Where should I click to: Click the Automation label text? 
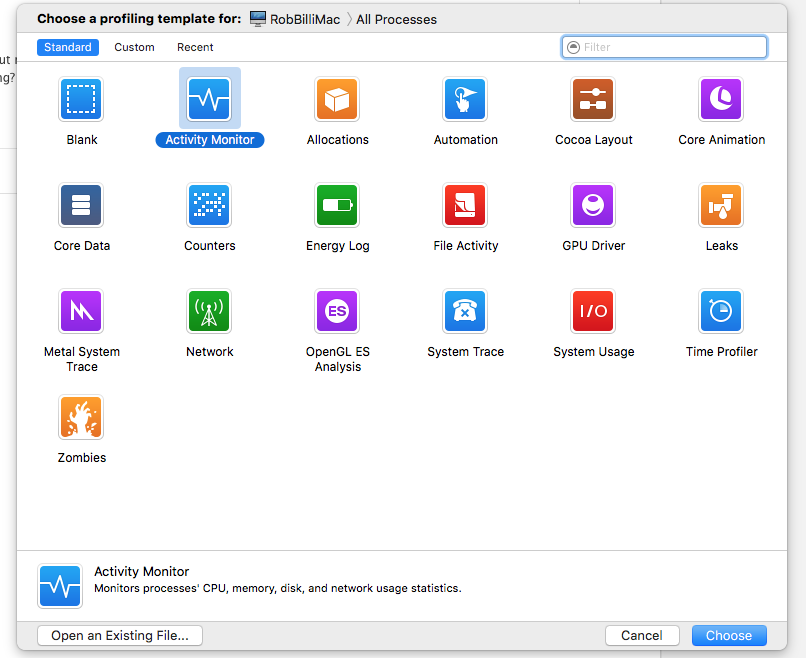(466, 140)
